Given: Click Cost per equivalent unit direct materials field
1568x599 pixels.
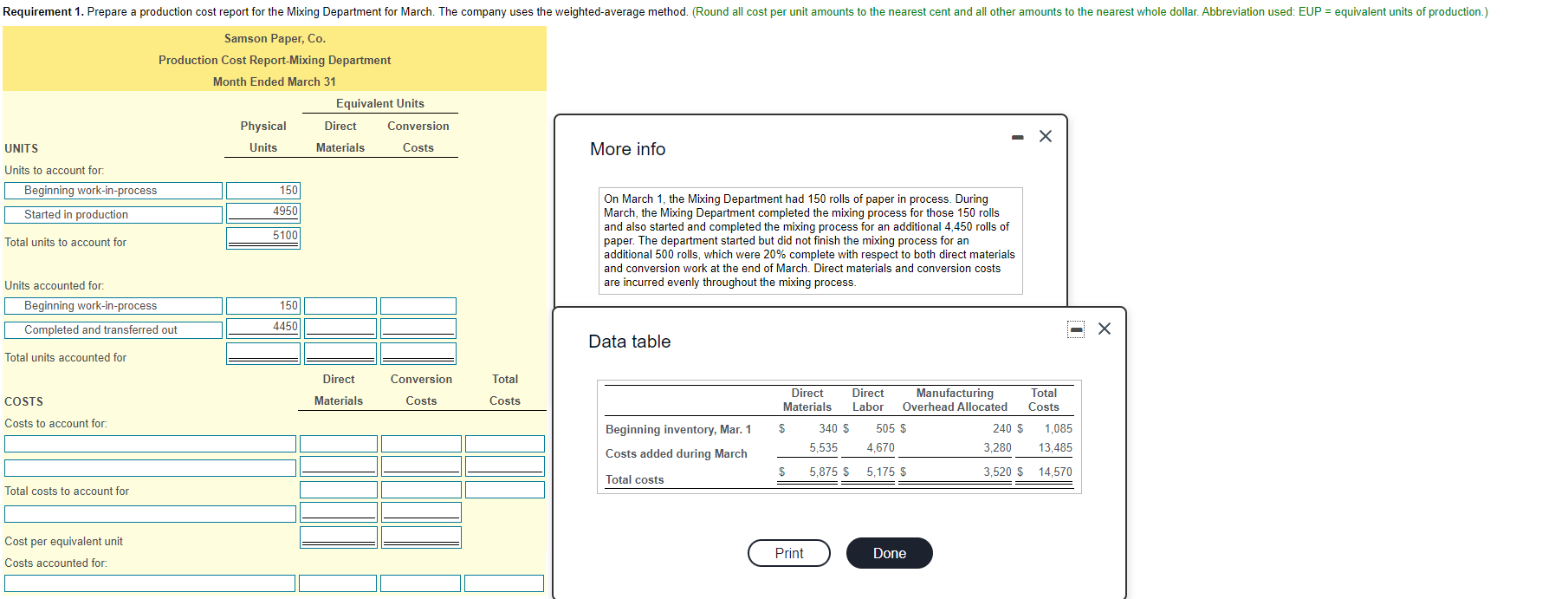Looking at the screenshot, I should 339,537.
